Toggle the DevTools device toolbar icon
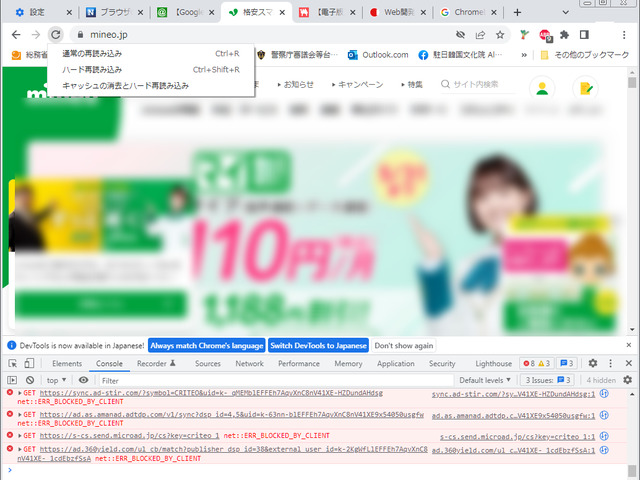The image size is (640, 480). tap(29, 363)
